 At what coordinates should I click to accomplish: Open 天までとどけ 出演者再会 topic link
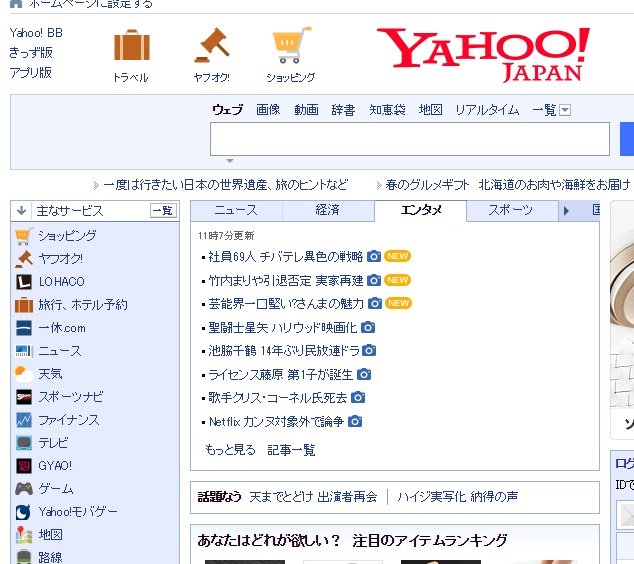tap(313, 496)
